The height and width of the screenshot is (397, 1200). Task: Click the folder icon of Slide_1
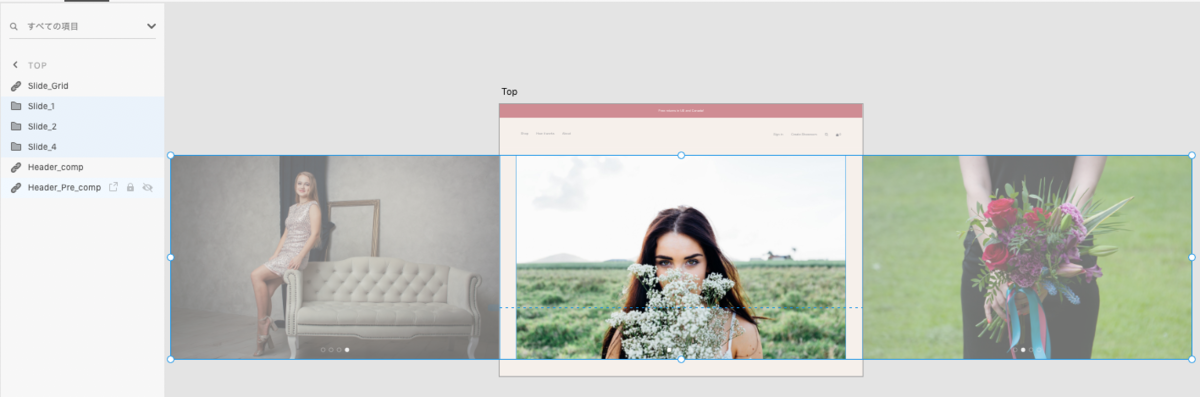tap(16, 106)
